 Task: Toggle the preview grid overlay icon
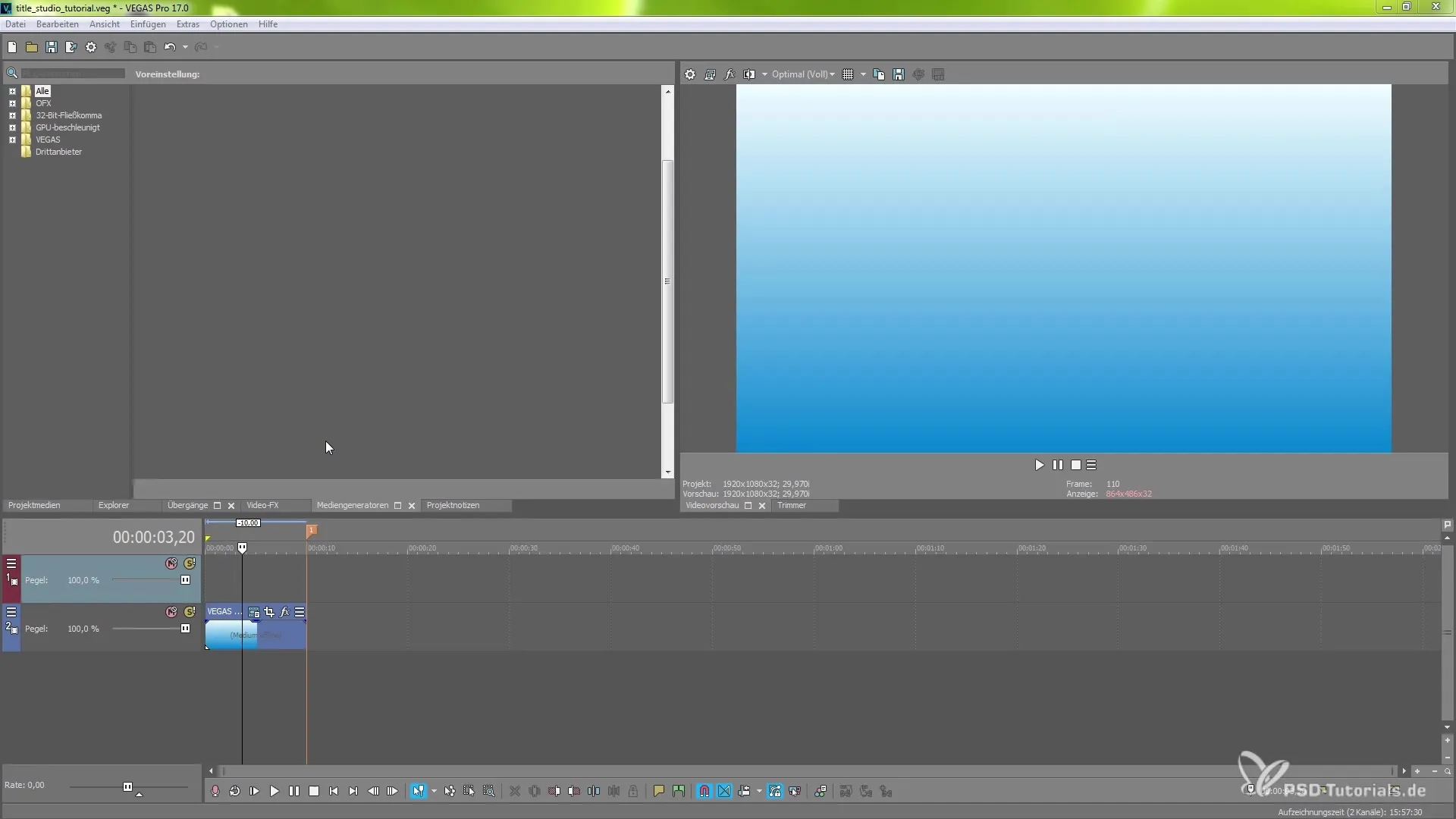(848, 74)
